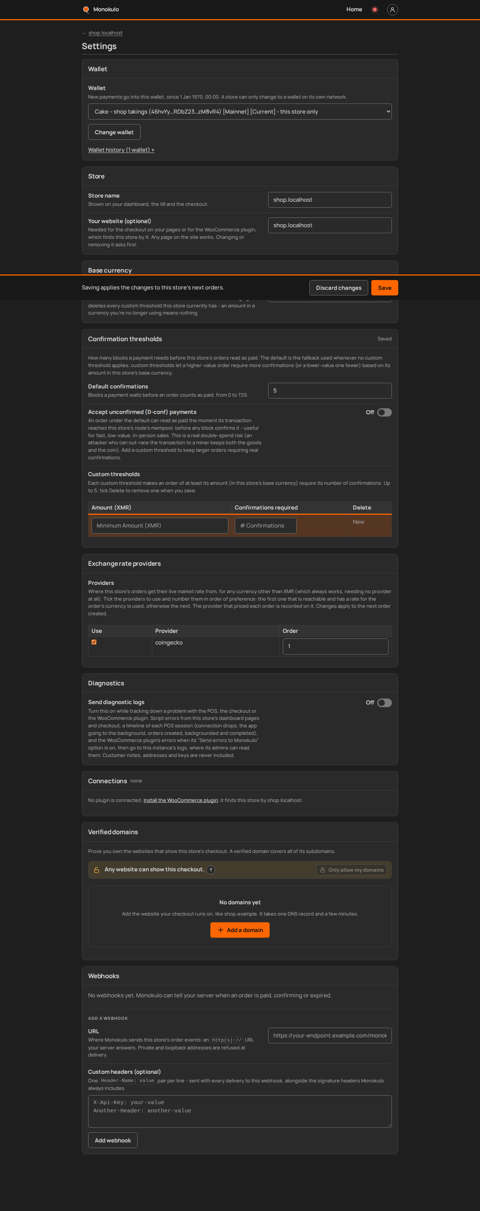
Task: Toggle Send diagnostic logs switch
Action: [x=384, y=703]
